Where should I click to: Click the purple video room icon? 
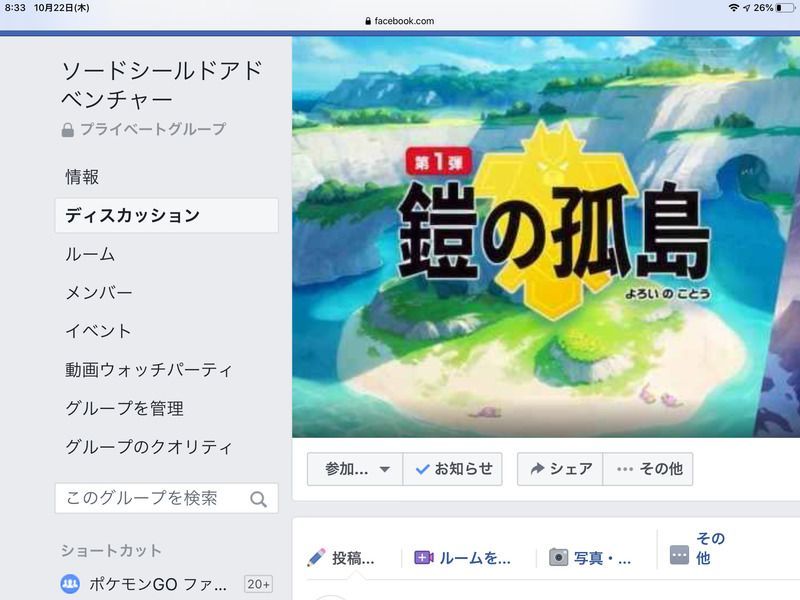click(423, 558)
